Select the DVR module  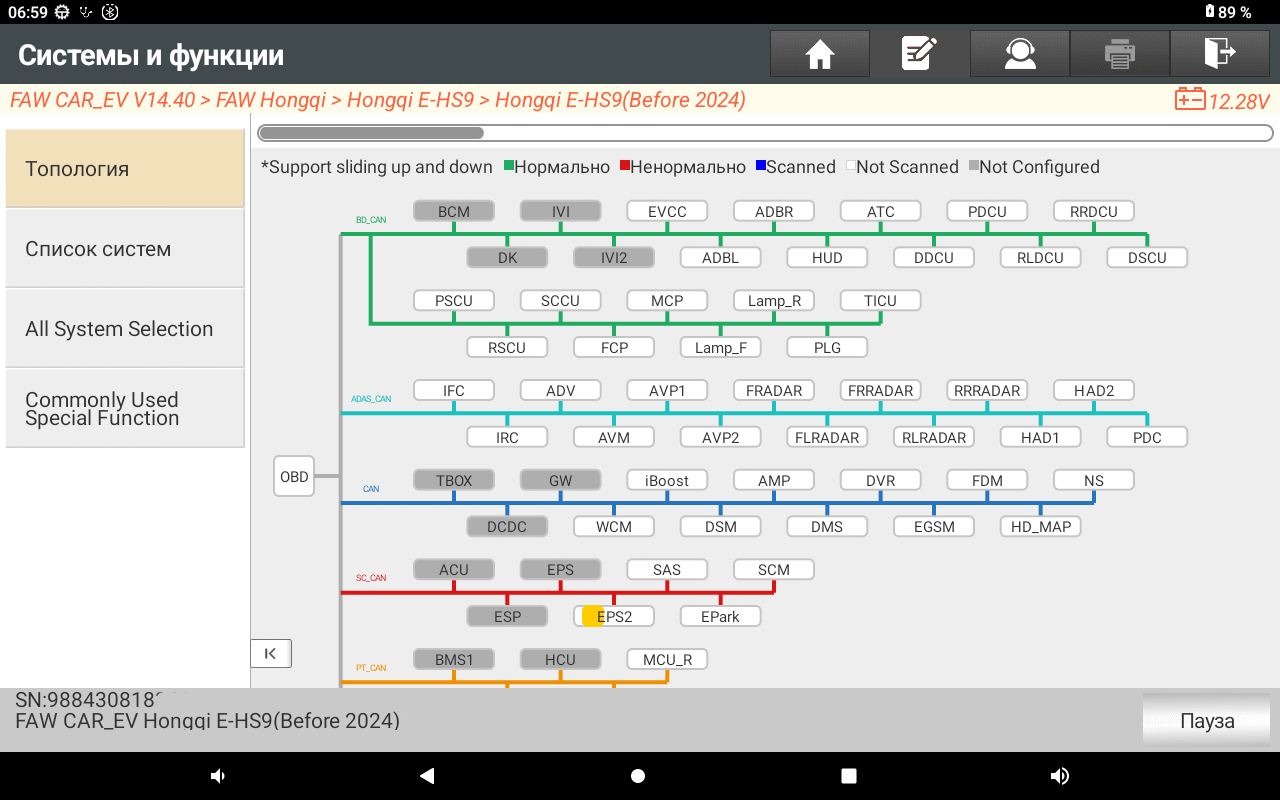tap(881, 480)
